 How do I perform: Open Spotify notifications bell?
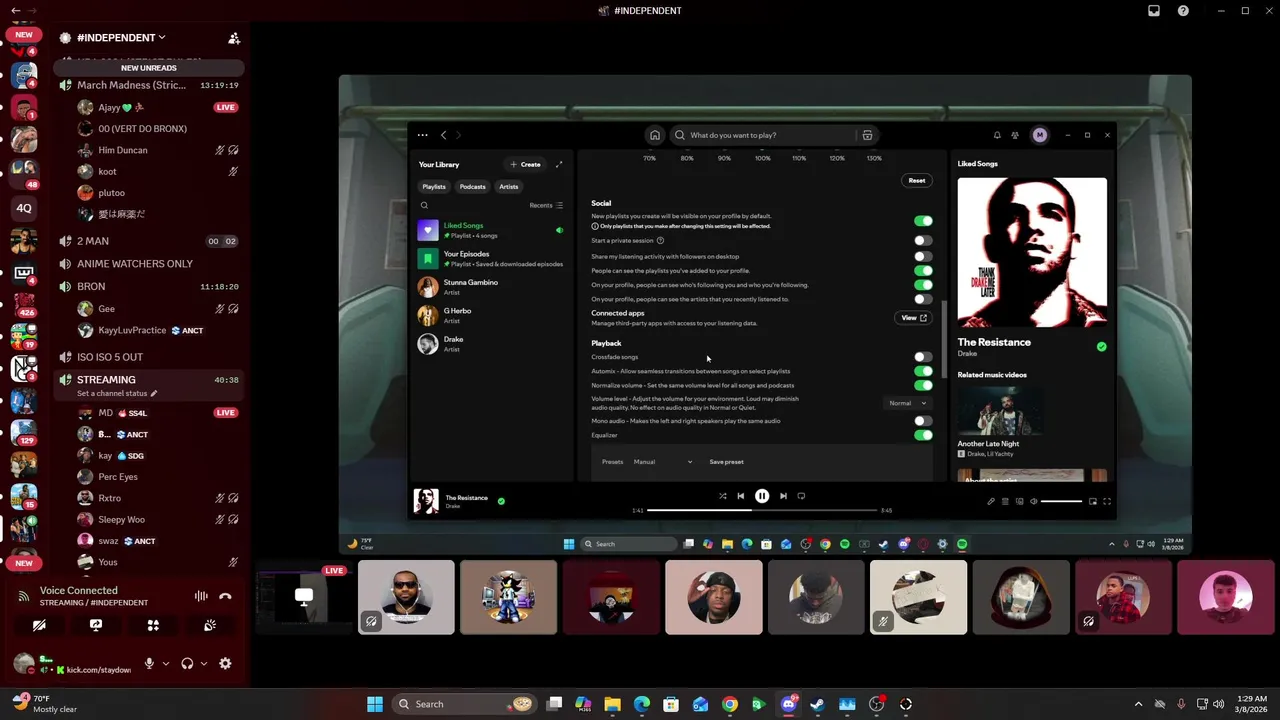coord(997,135)
